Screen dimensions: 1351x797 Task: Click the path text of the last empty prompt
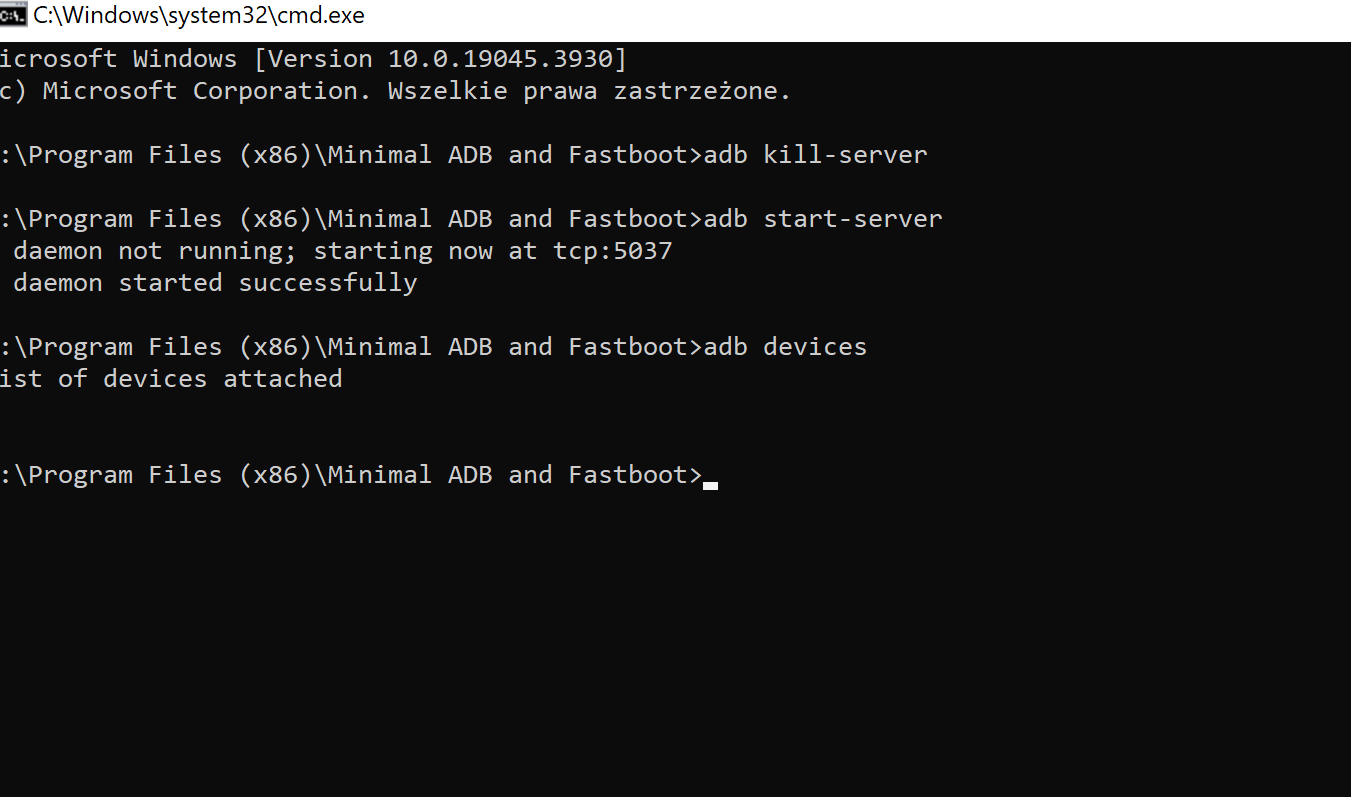350,475
